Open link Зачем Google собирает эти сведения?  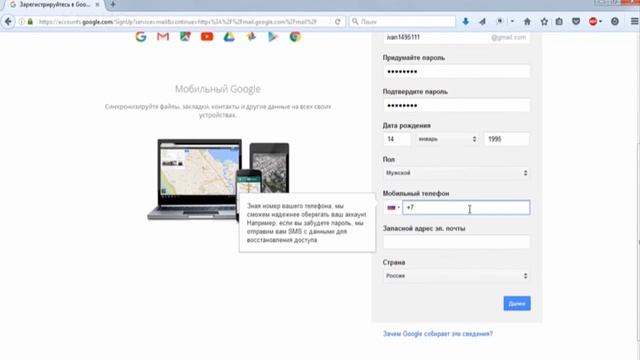click(x=438, y=334)
